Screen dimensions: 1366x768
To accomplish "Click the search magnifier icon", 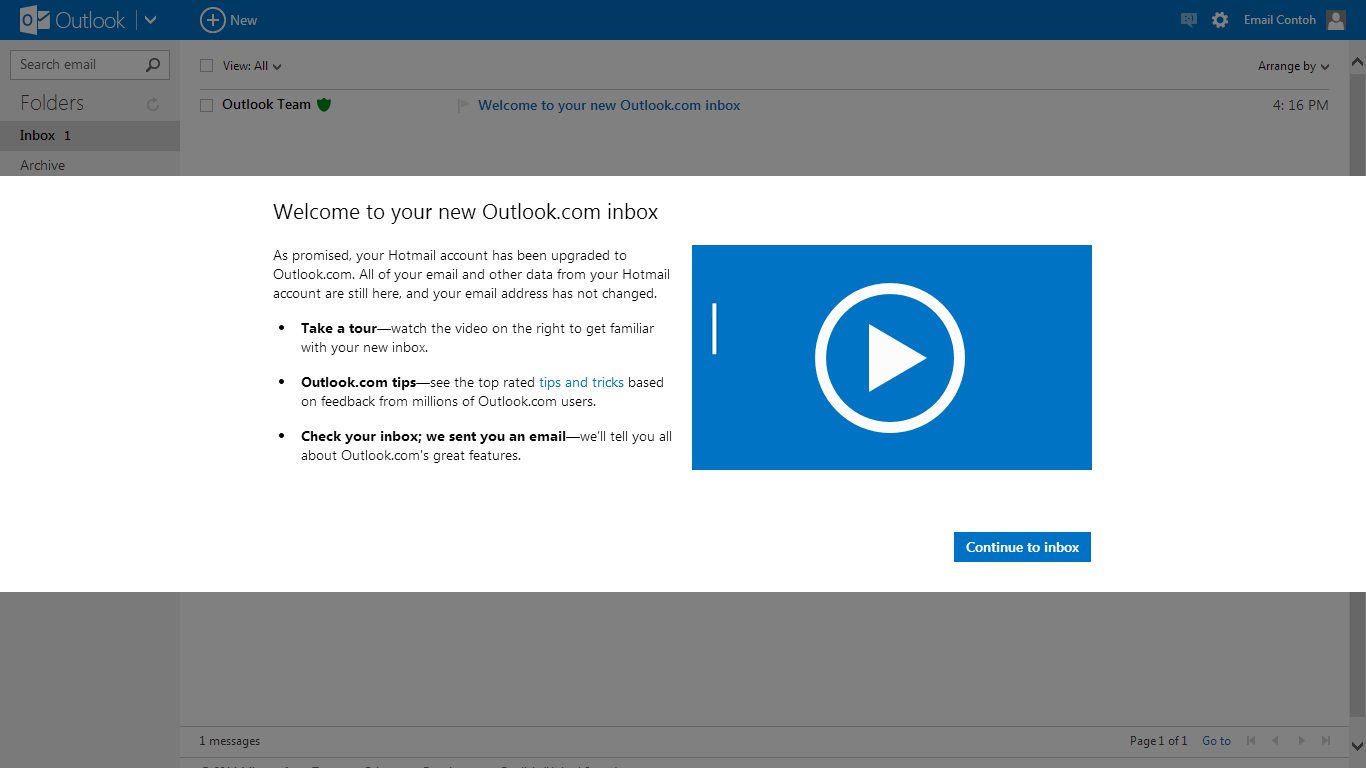I will pyautogui.click(x=153, y=65).
